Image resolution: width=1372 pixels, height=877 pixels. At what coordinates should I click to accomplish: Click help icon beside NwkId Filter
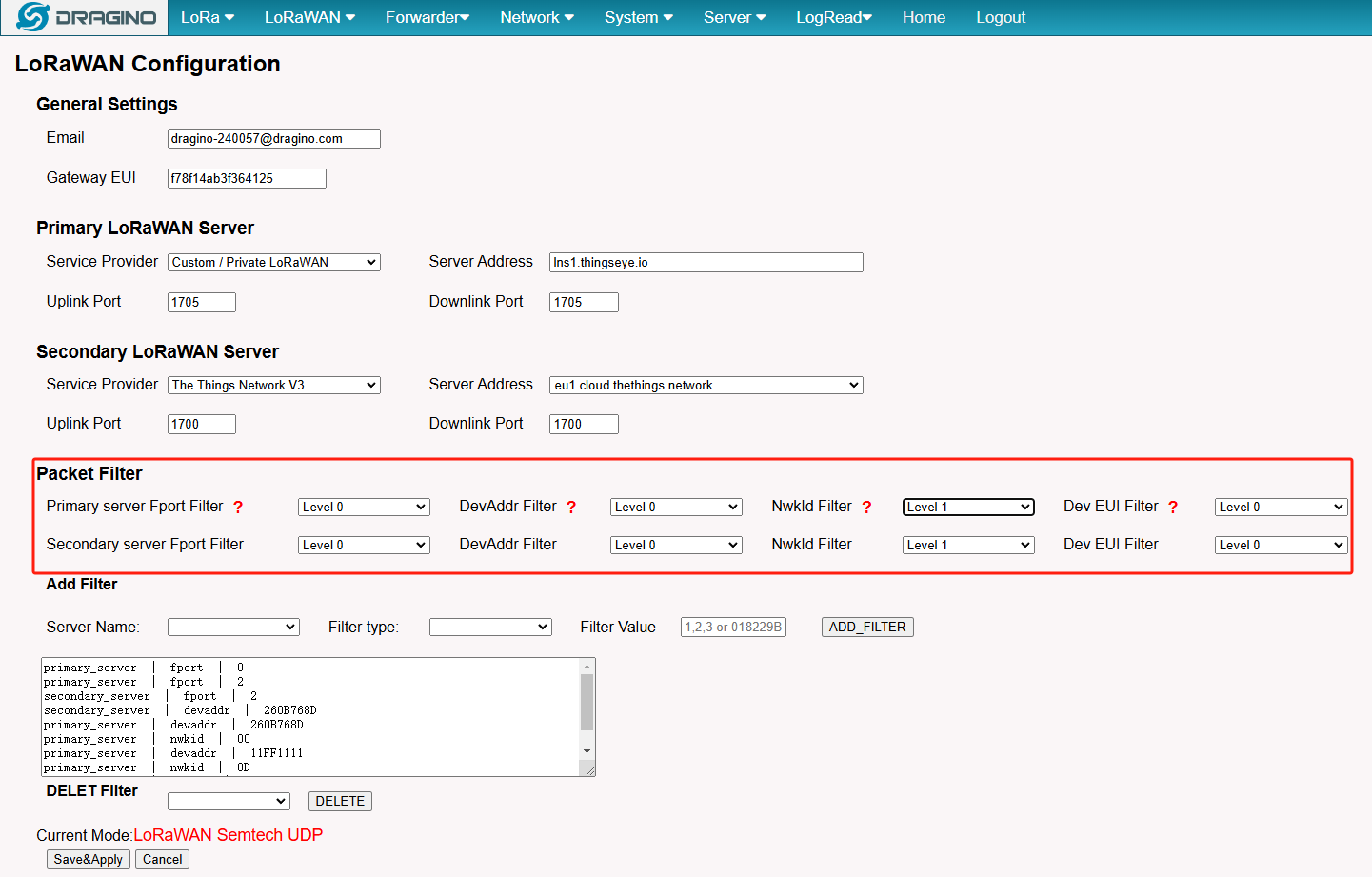point(866,508)
